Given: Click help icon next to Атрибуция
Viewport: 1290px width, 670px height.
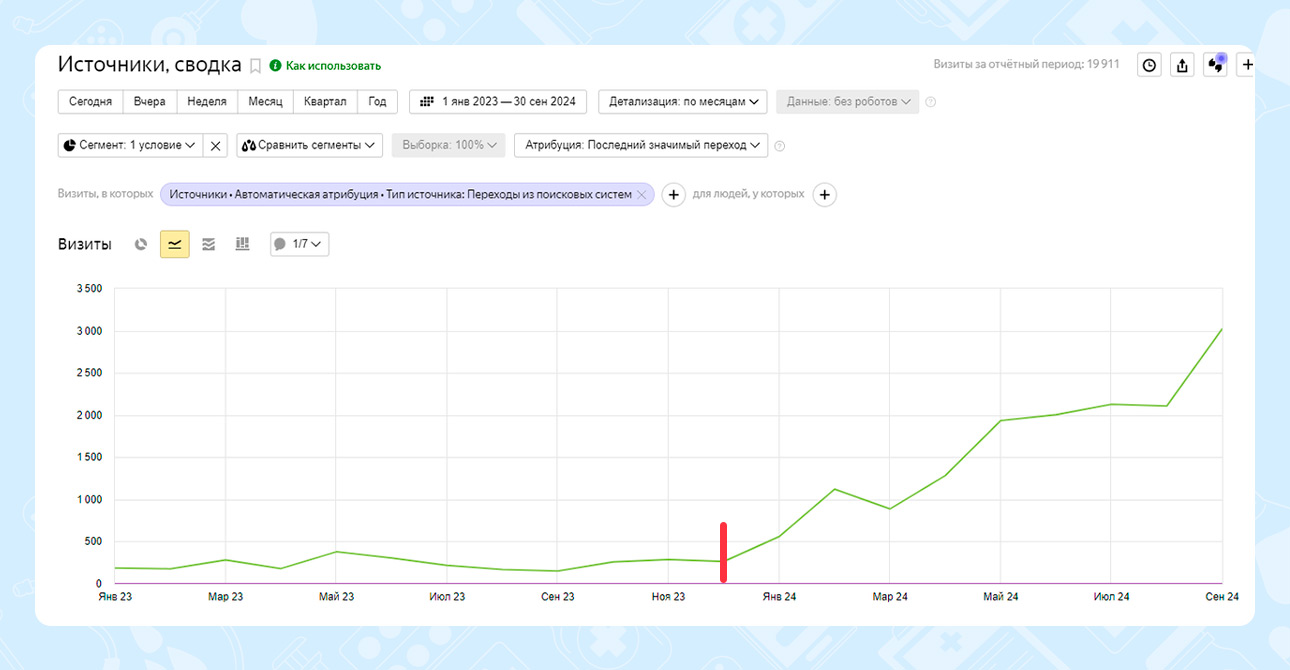Looking at the screenshot, I should 780,146.
